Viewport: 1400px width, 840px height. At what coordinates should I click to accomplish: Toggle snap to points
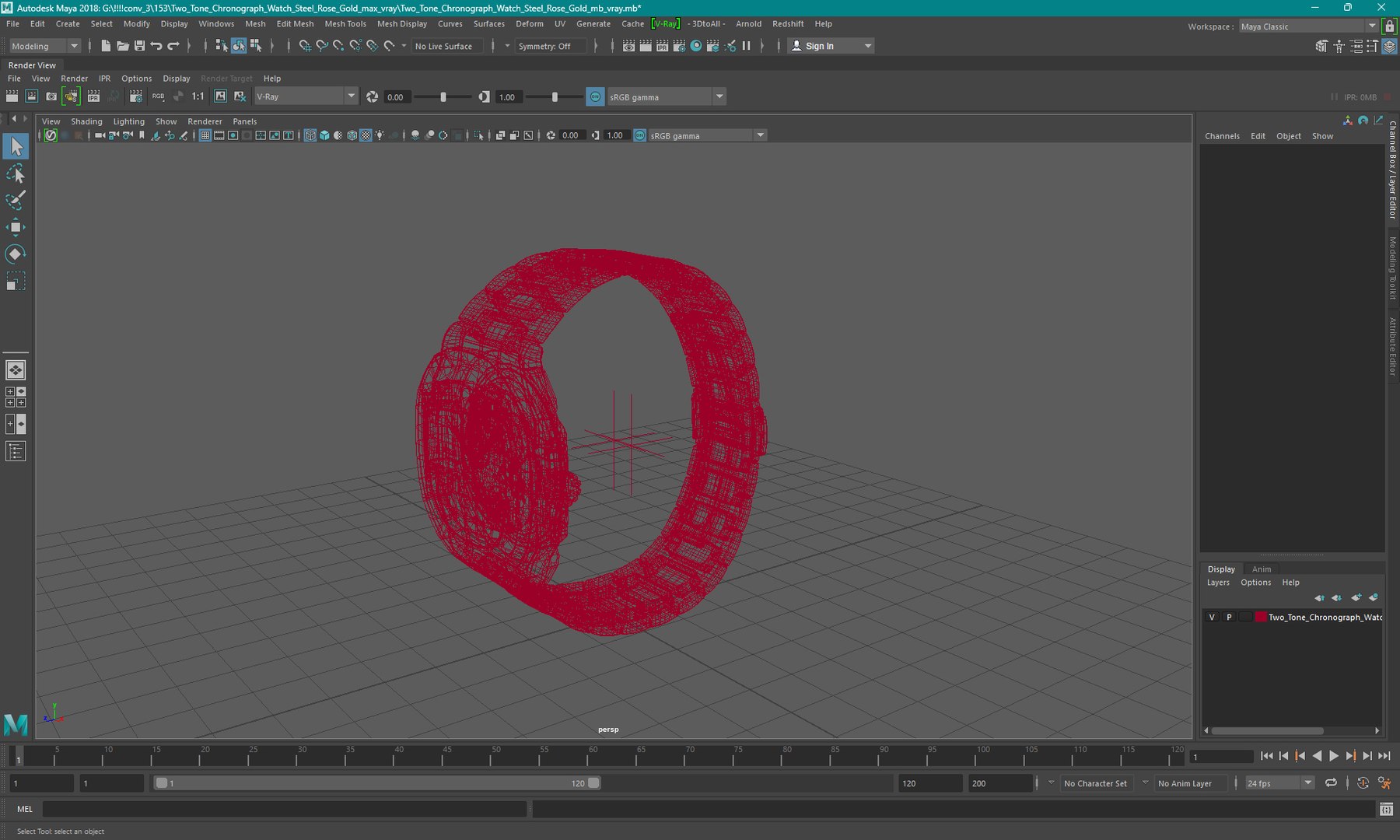point(338,46)
